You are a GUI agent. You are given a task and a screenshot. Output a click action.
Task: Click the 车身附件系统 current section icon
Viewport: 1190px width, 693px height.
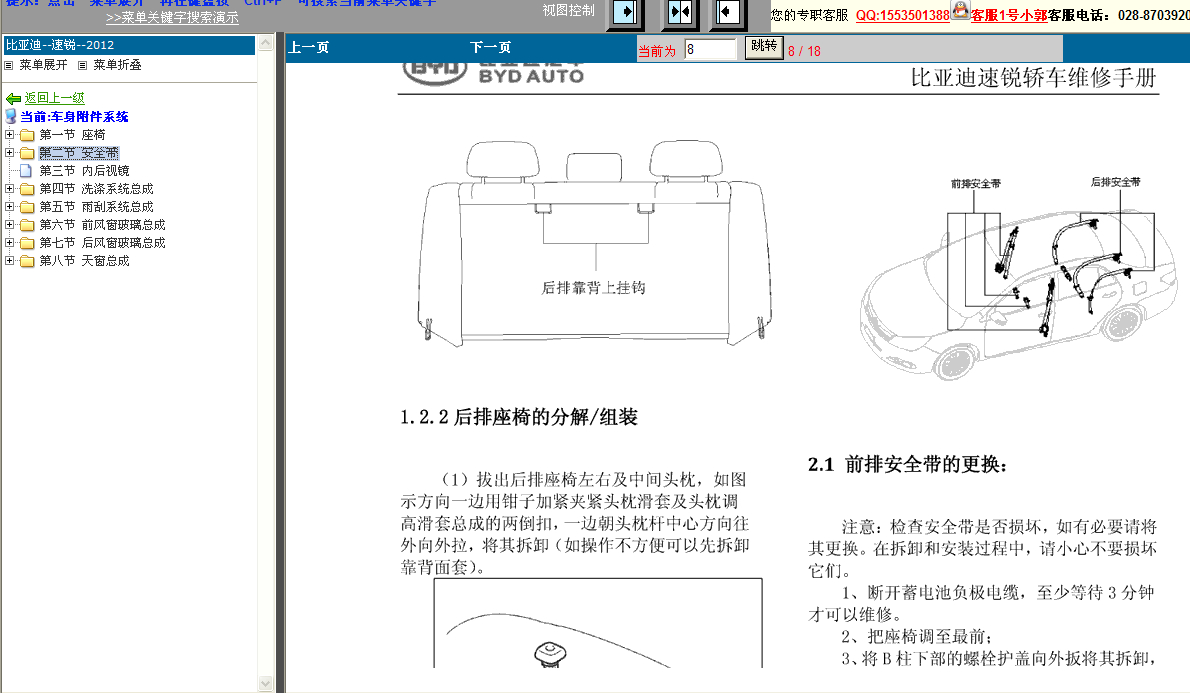coord(11,116)
